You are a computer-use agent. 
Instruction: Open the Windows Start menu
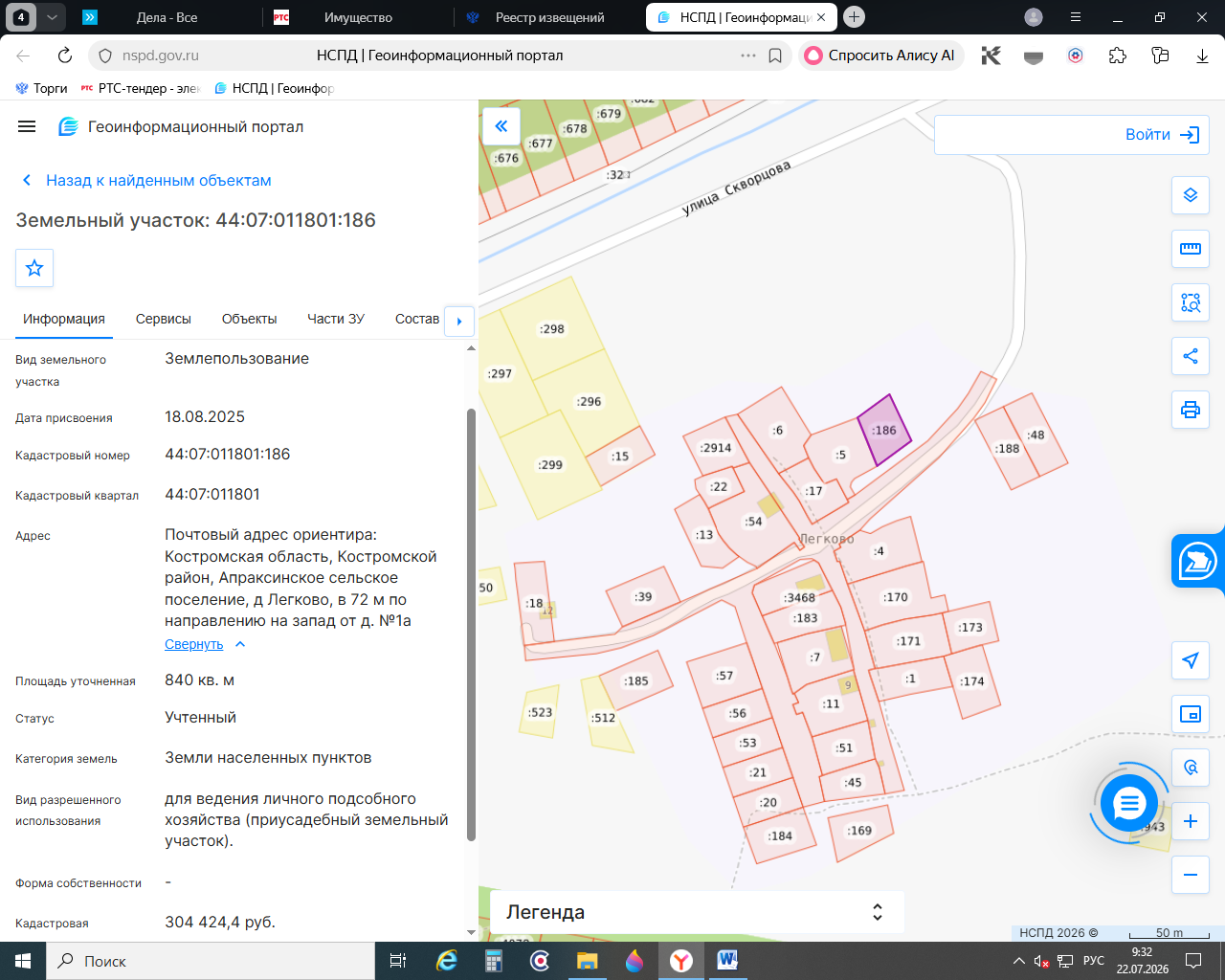click(23, 961)
